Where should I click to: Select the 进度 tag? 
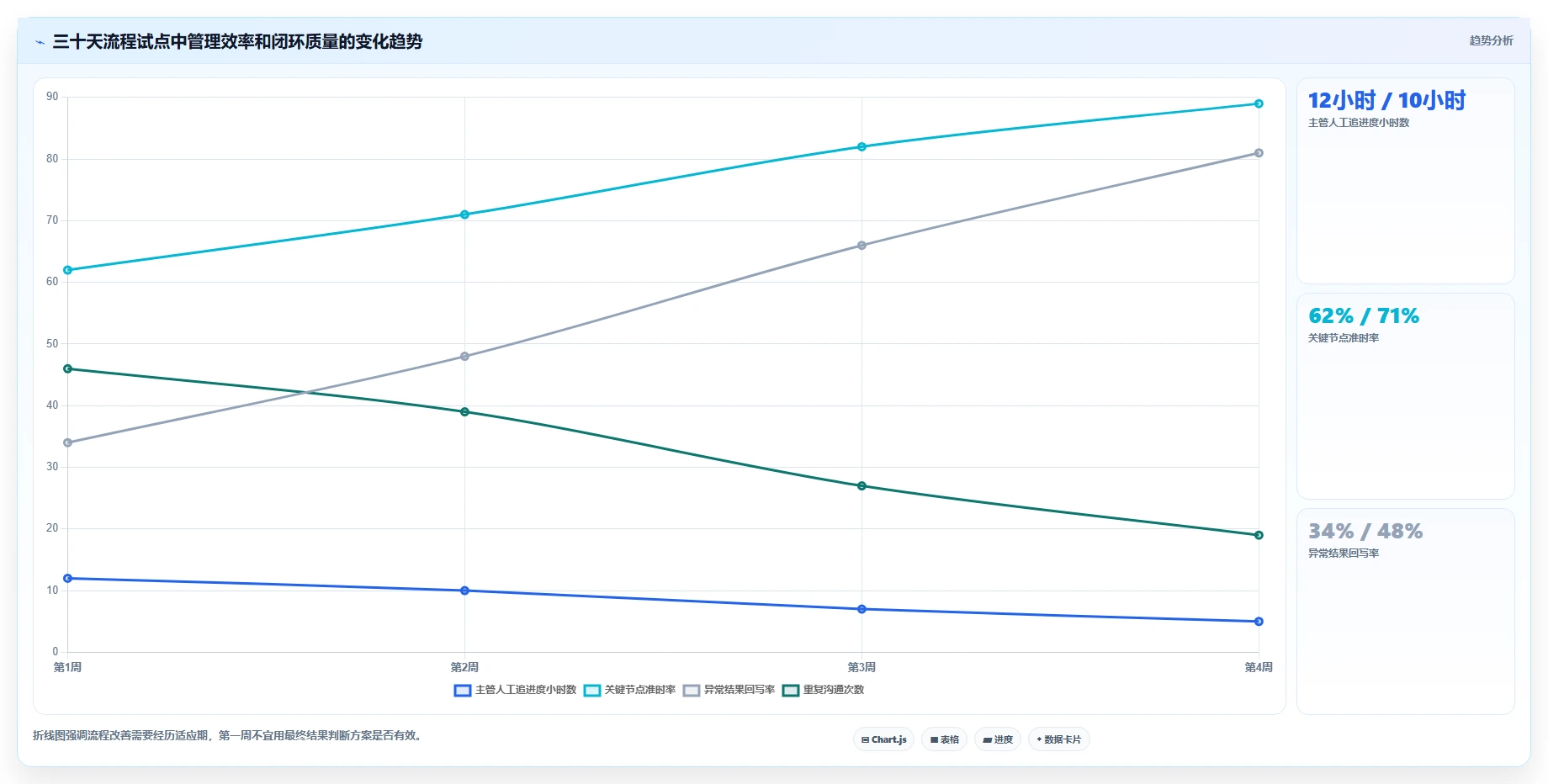pos(998,739)
